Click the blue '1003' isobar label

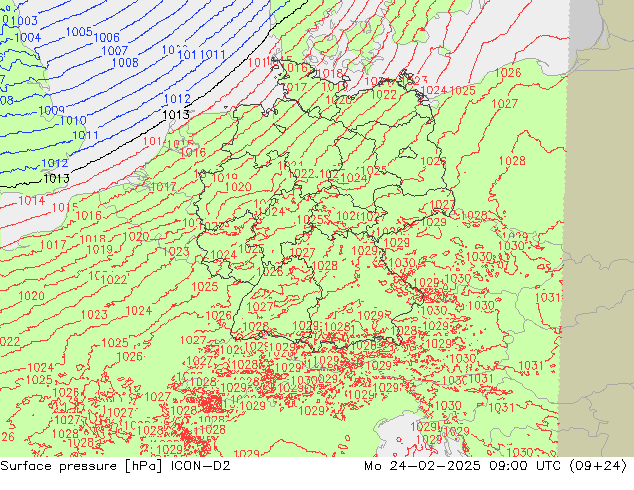point(24,21)
